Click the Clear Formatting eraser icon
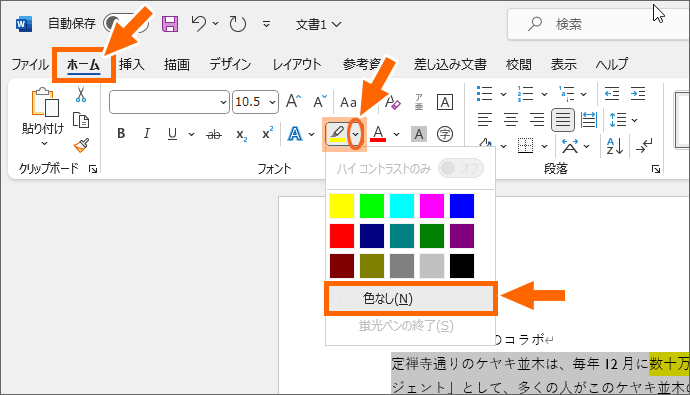The height and width of the screenshot is (395, 690). click(393, 102)
